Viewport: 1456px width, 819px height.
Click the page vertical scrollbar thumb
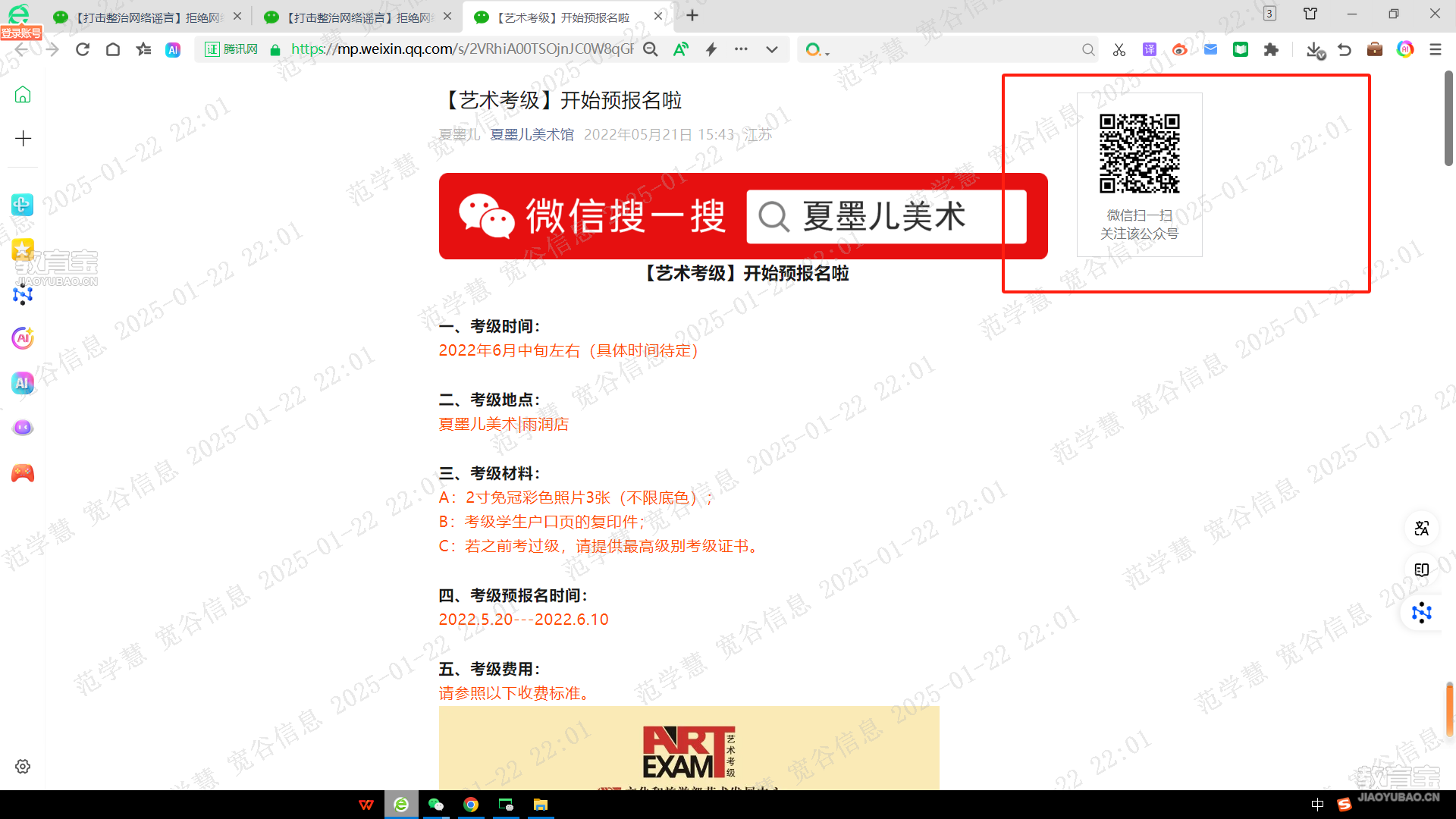(1448, 118)
